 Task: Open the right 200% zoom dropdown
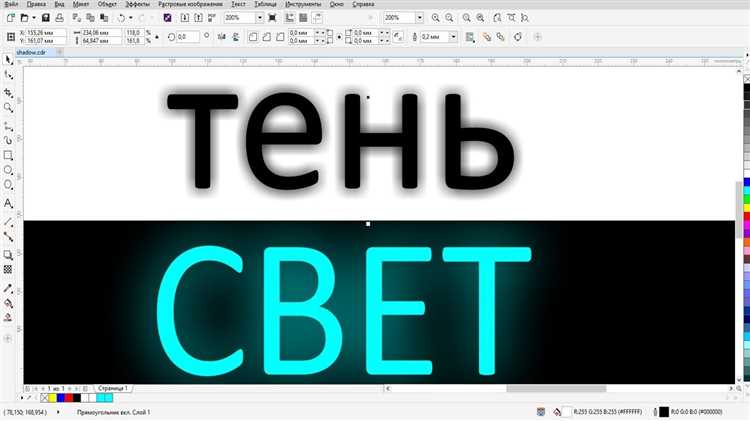[x=419, y=18]
